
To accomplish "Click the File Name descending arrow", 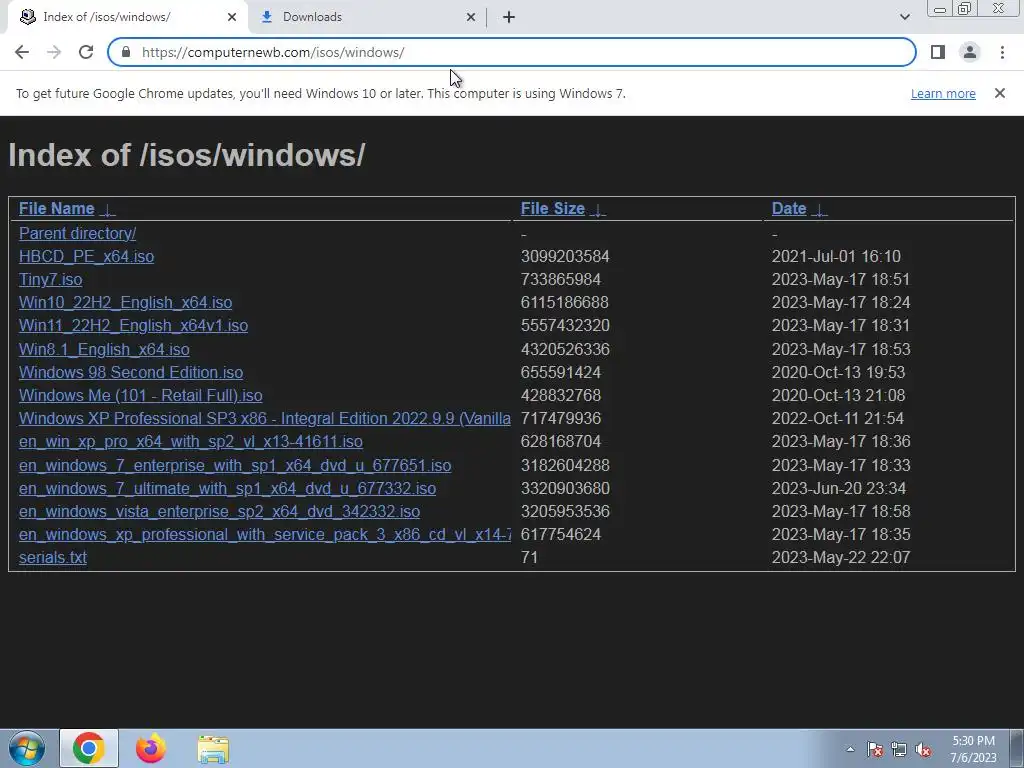I will coord(108,210).
